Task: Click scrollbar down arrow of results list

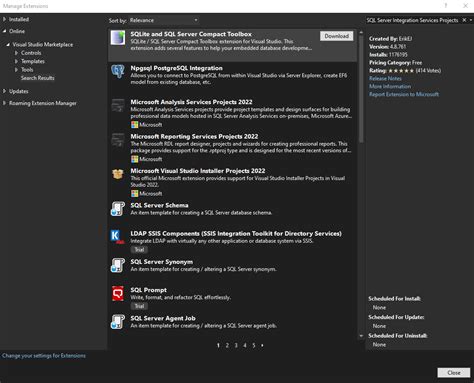Action: pyautogui.click(x=361, y=336)
